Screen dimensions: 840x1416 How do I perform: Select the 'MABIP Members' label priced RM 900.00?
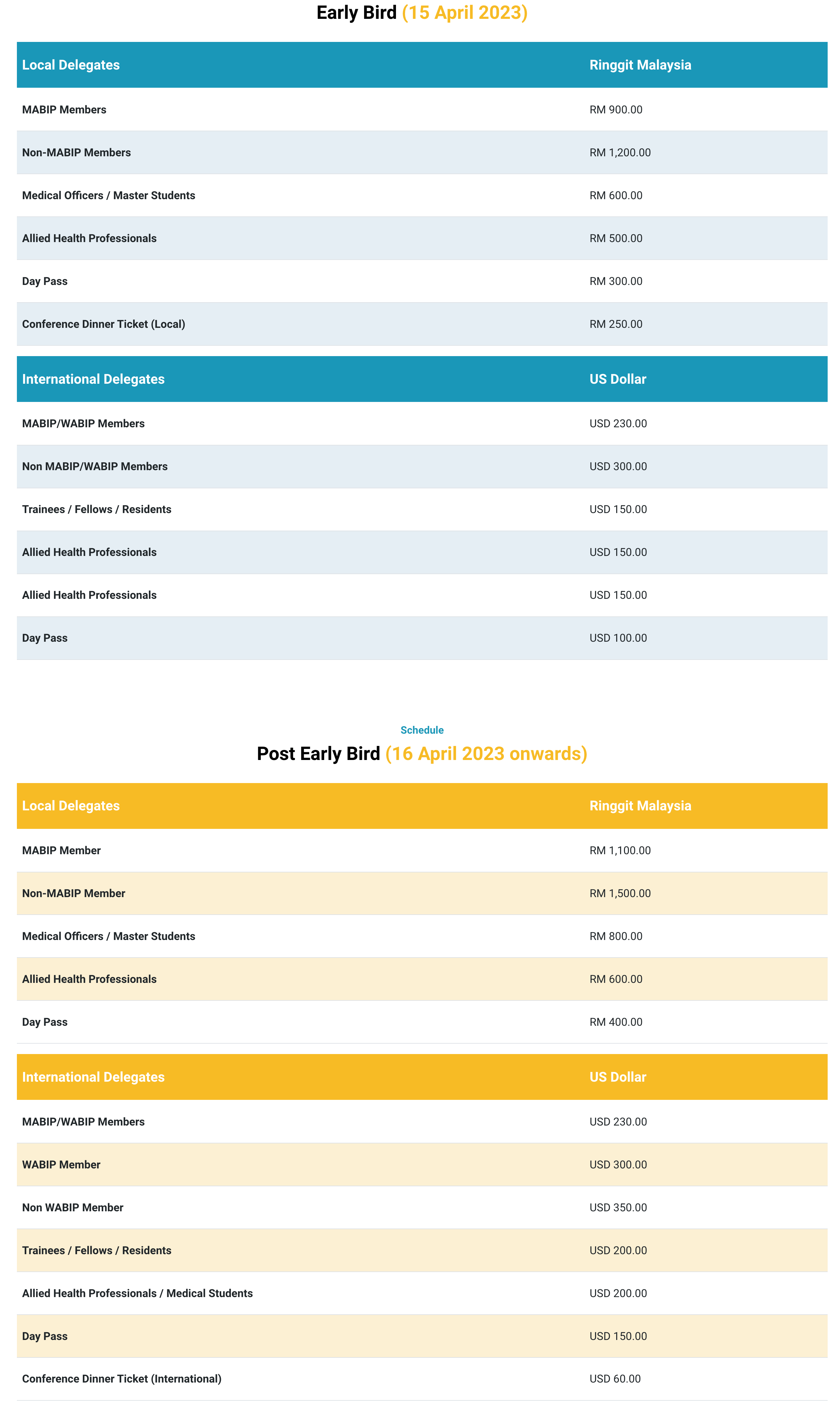[64, 109]
